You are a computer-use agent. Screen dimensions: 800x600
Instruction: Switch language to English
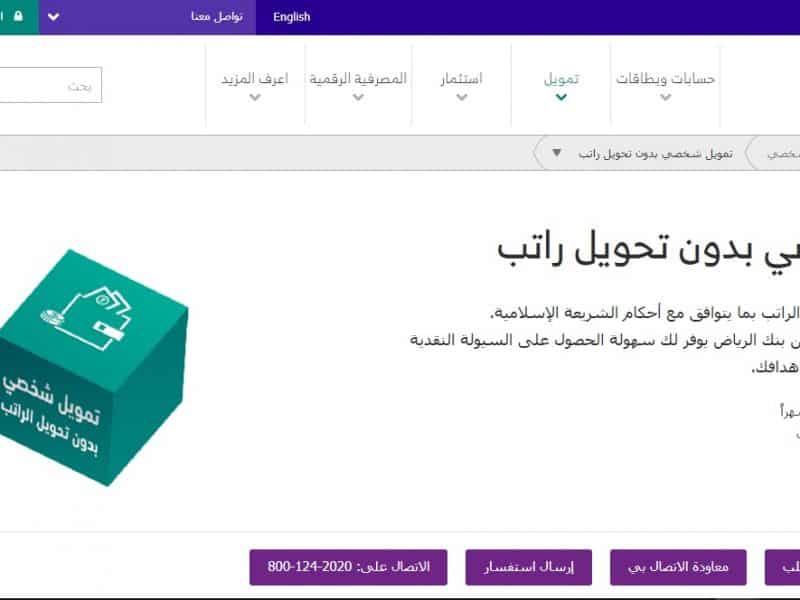[291, 17]
